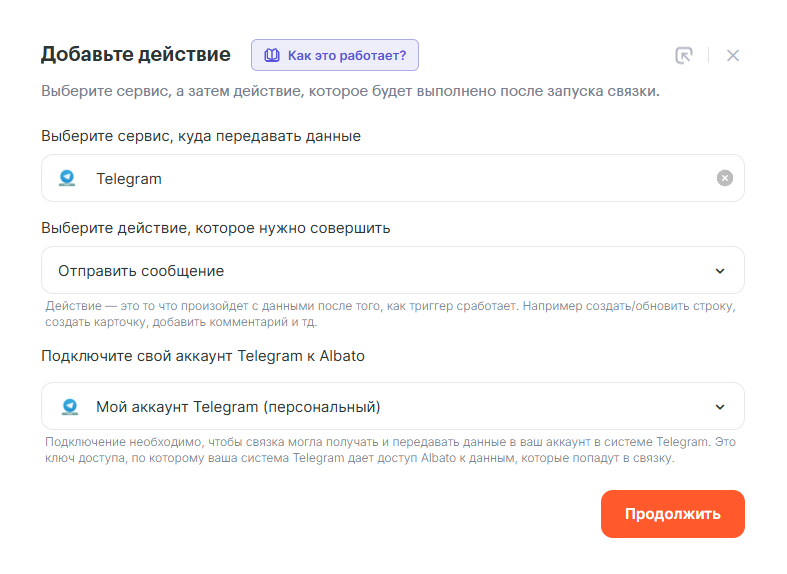Click the subtitle starting with "Выберите сервис, а затем"
787x574 pixels.
tap(350, 92)
